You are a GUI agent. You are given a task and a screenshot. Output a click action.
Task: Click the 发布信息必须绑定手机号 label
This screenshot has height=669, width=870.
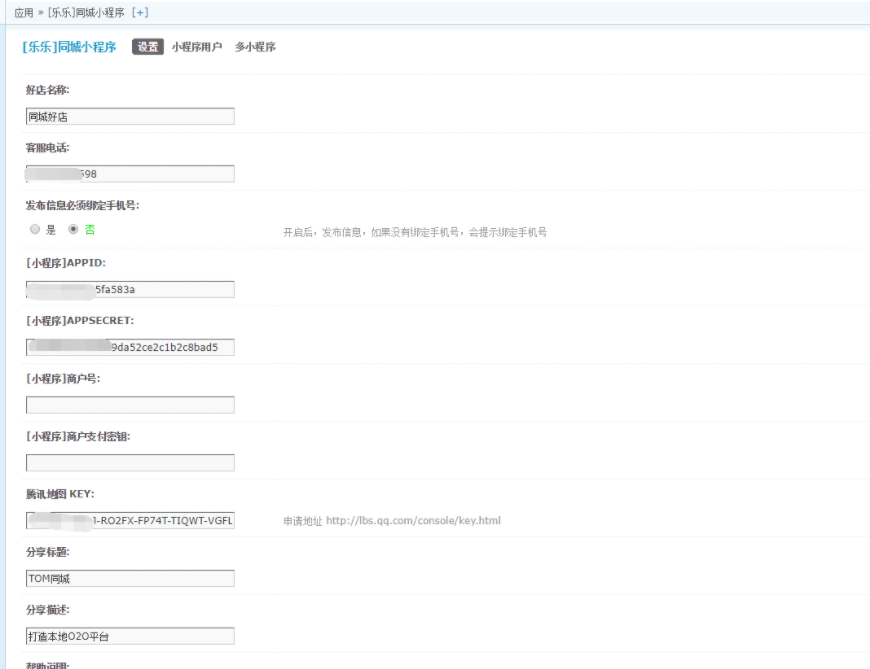(82, 205)
